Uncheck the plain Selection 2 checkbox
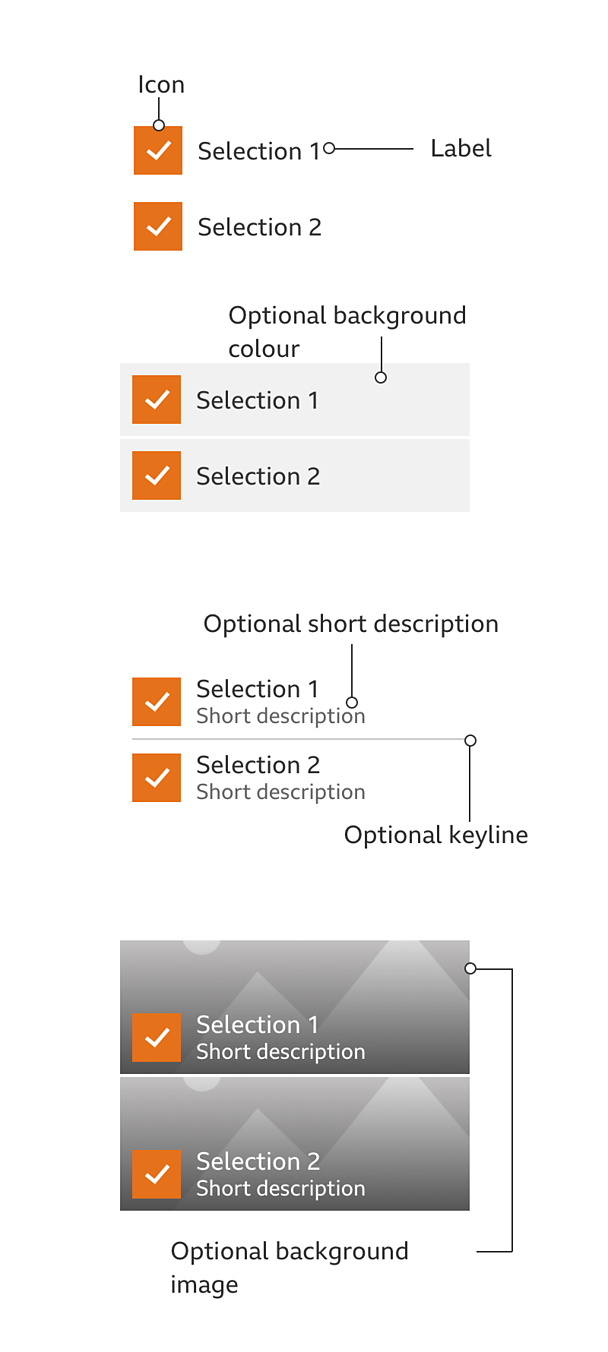Viewport: 608px width, 1352px height. (158, 226)
